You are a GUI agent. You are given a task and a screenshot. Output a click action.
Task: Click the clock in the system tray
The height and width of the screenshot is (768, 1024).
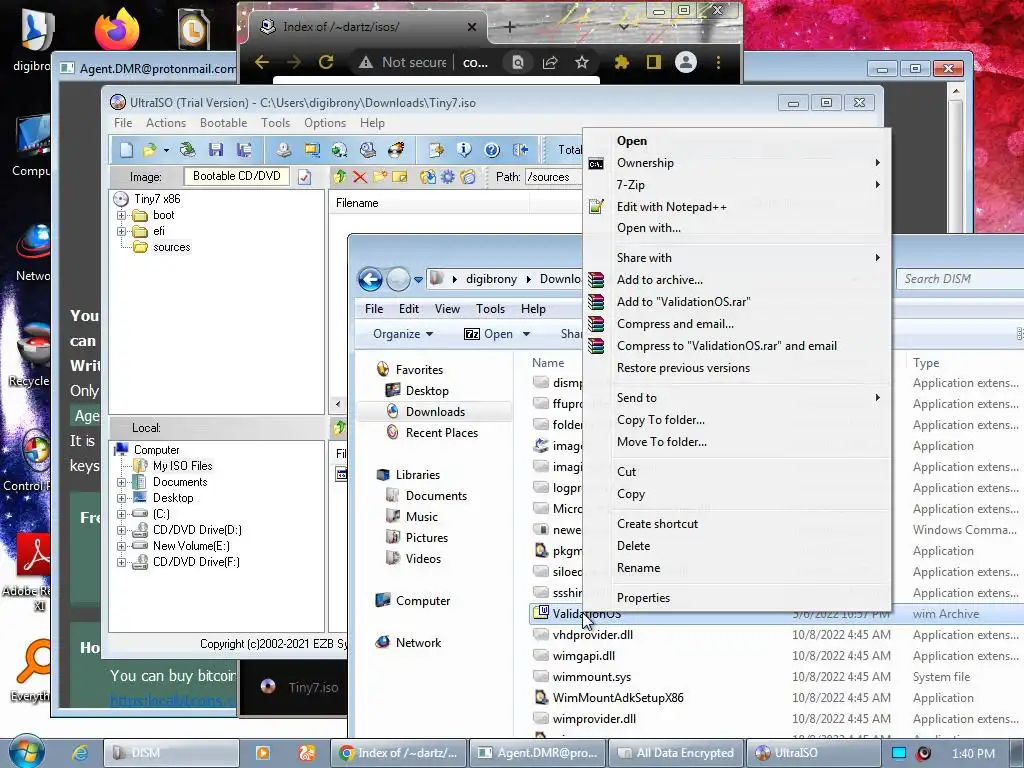click(973, 754)
